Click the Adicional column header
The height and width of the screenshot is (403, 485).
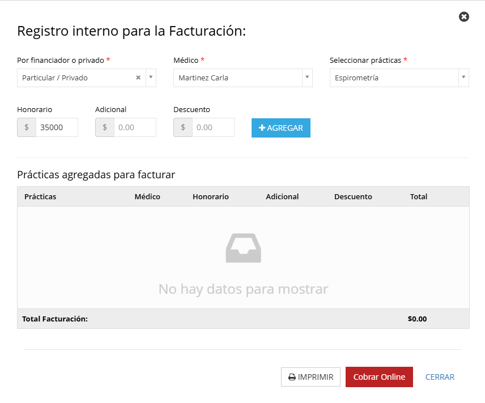(x=282, y=197)
